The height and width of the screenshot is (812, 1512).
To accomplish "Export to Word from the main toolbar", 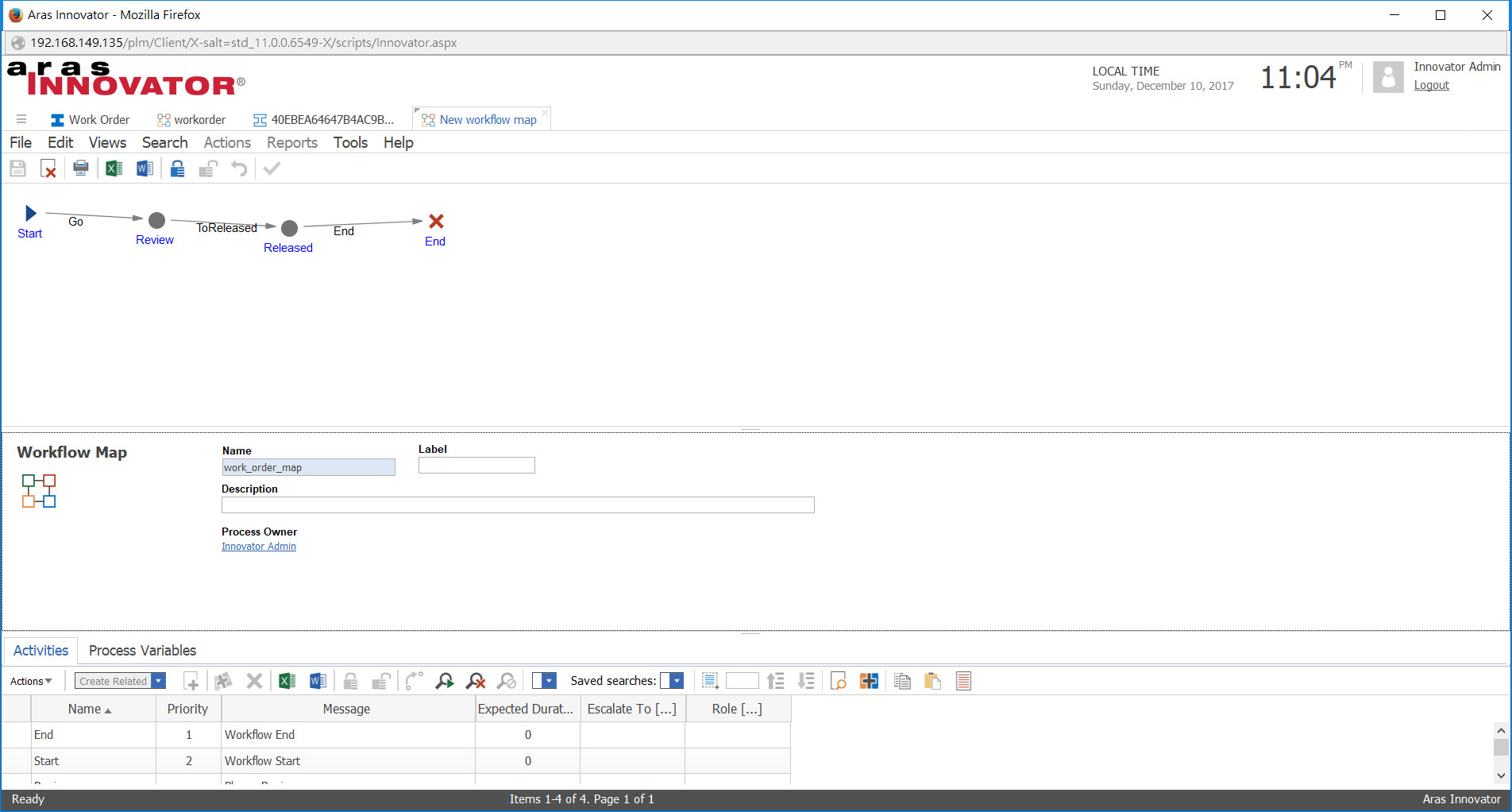I will click(145, 168).
